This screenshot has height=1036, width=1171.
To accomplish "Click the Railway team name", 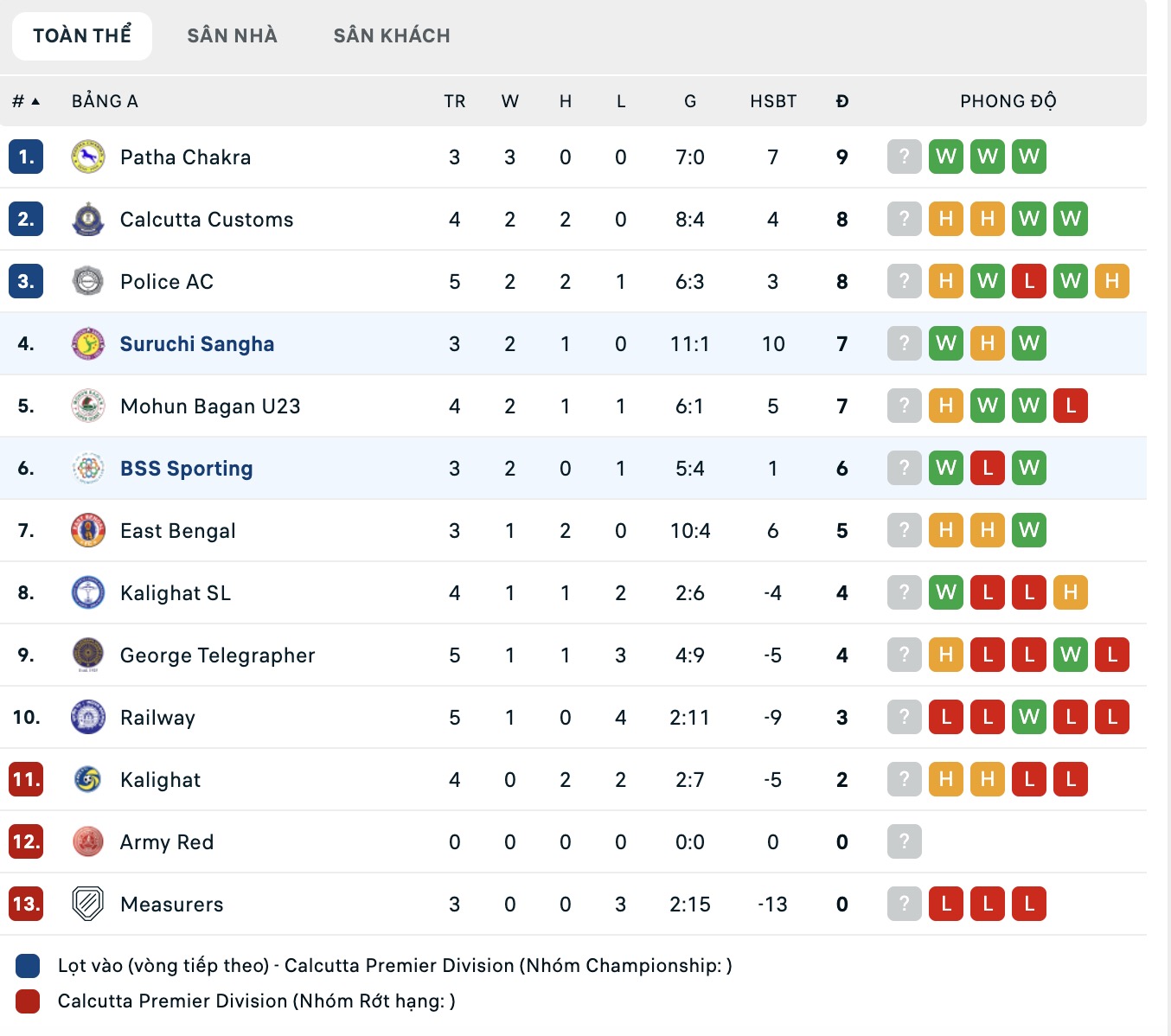I will click(157, 717).
